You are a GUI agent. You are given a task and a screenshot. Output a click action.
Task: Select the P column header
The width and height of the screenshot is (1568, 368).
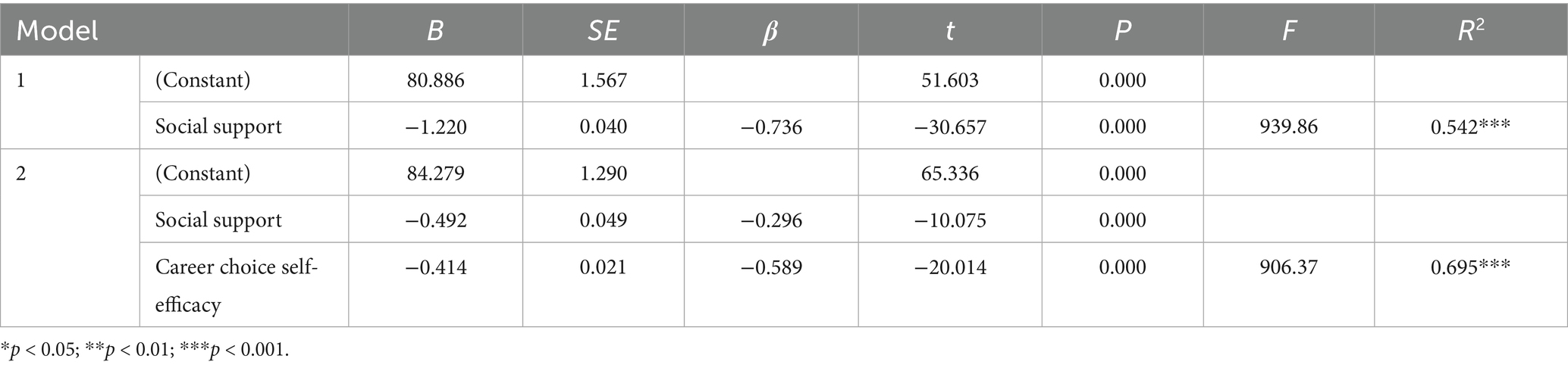click(x=1122, y=31)
